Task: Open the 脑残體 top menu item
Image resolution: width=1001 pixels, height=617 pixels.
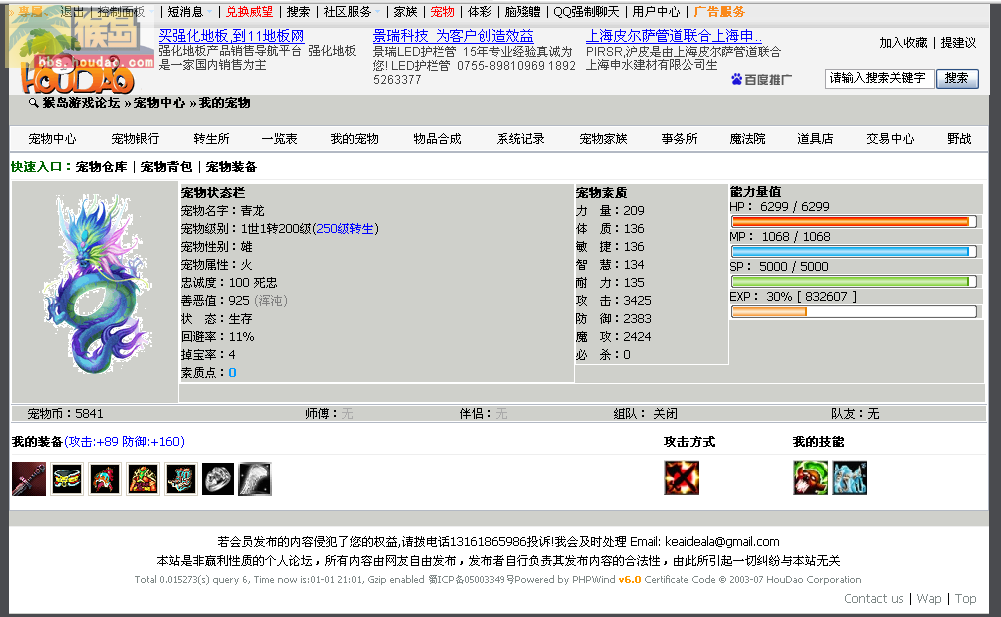Action: tap(522, 11)
